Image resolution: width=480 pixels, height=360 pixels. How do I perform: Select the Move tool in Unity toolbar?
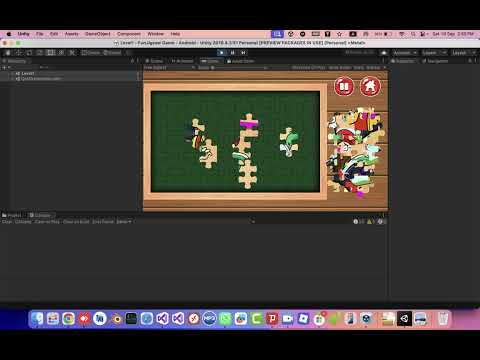coord(19,53)
